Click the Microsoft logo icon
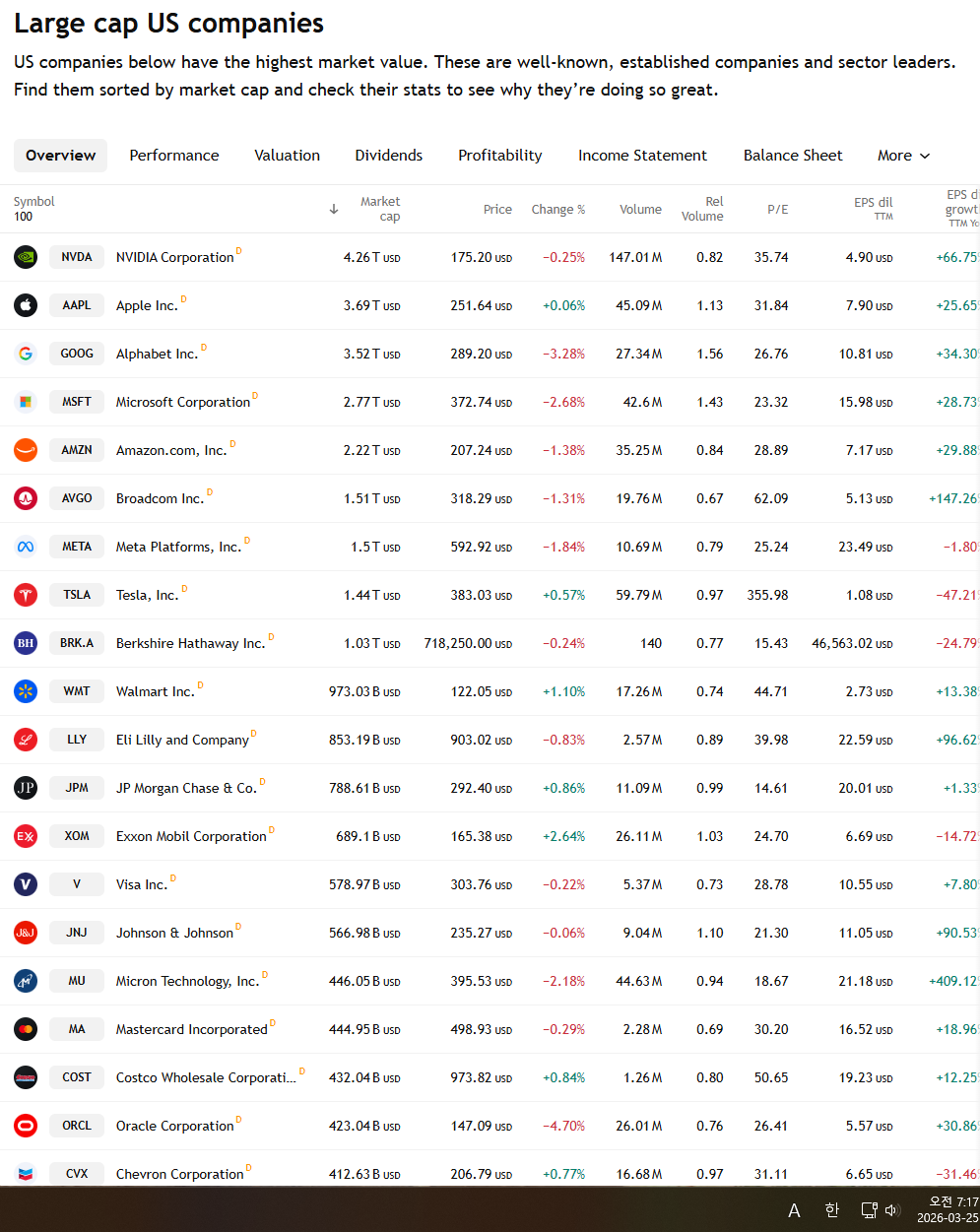Screen dimensions: 980x1232 [26, 402]
